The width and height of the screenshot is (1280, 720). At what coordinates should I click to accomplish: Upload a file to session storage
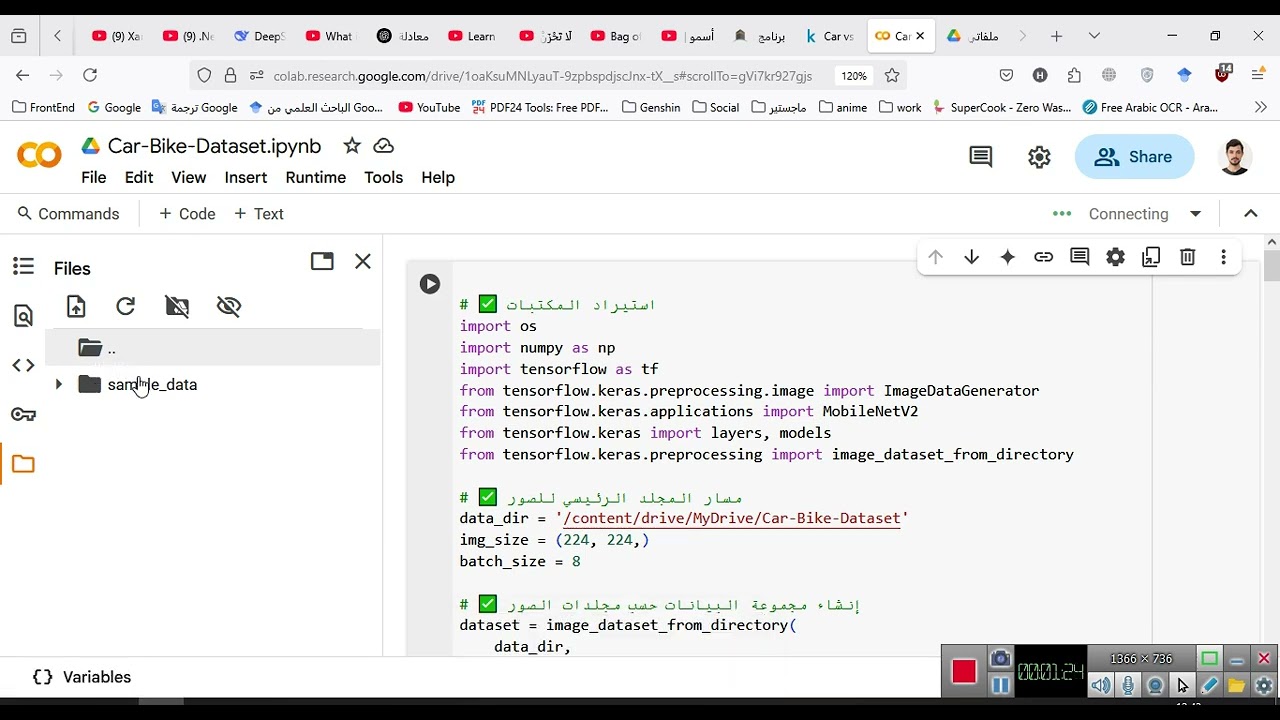coord(76,306)
